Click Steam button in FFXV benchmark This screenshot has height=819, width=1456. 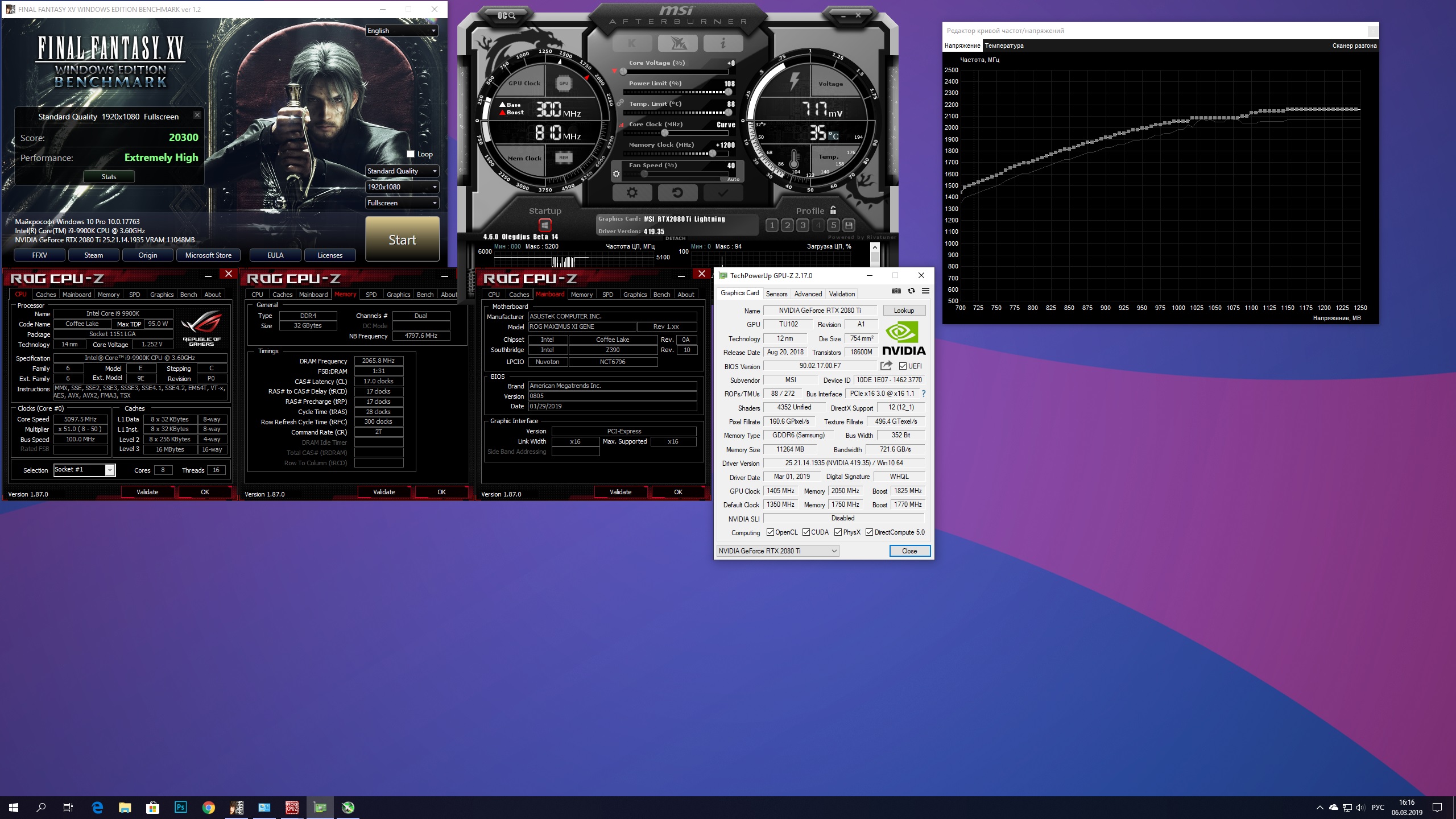click(93, 255)
